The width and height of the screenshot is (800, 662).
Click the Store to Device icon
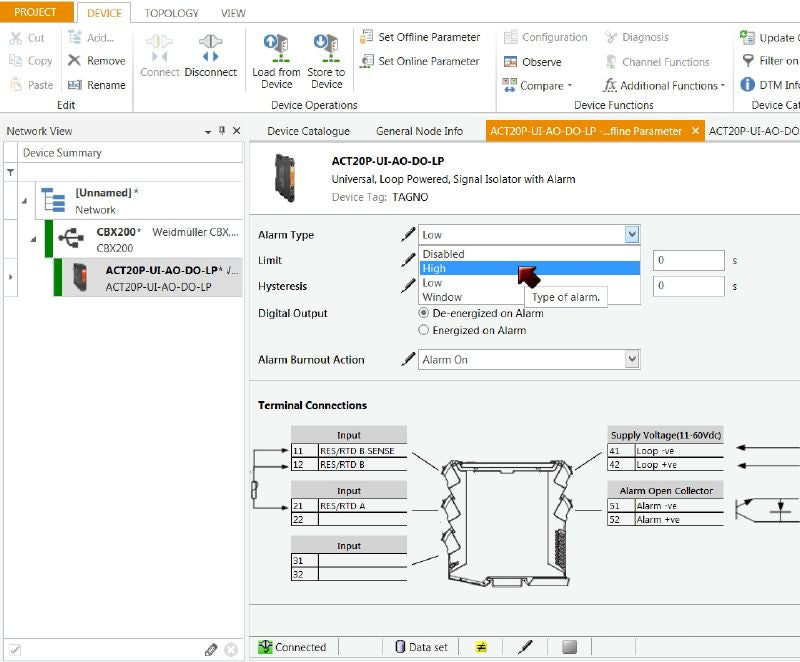coord(325,46)
